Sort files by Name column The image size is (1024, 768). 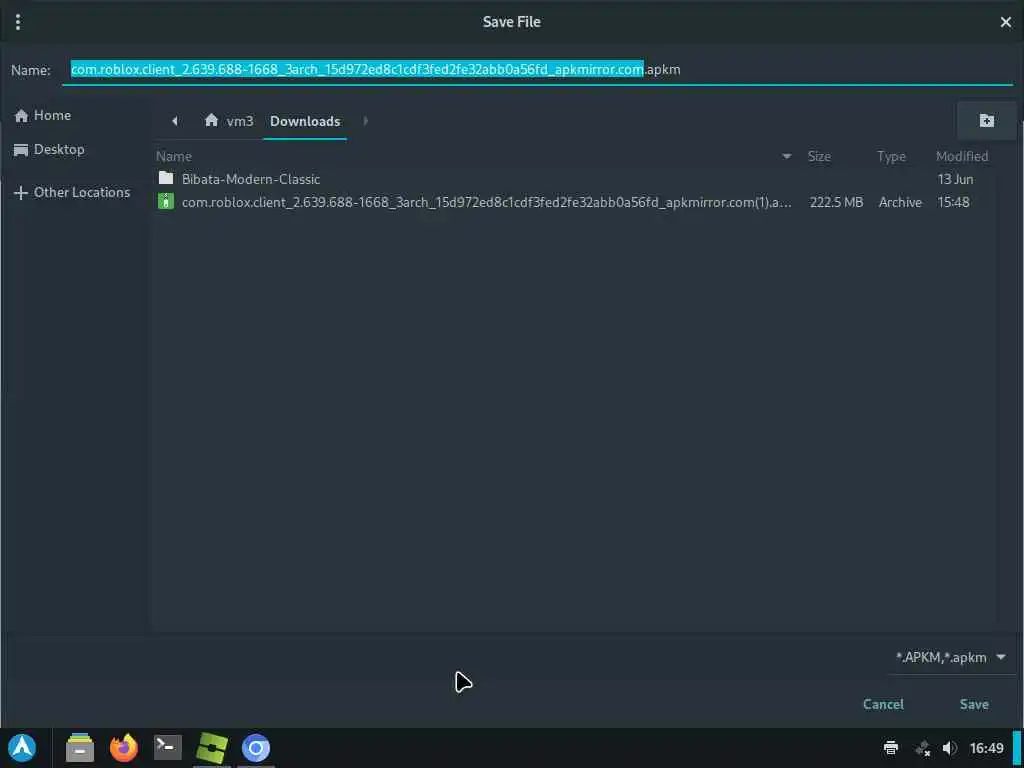pyautogui.click(x=174, y=156)
